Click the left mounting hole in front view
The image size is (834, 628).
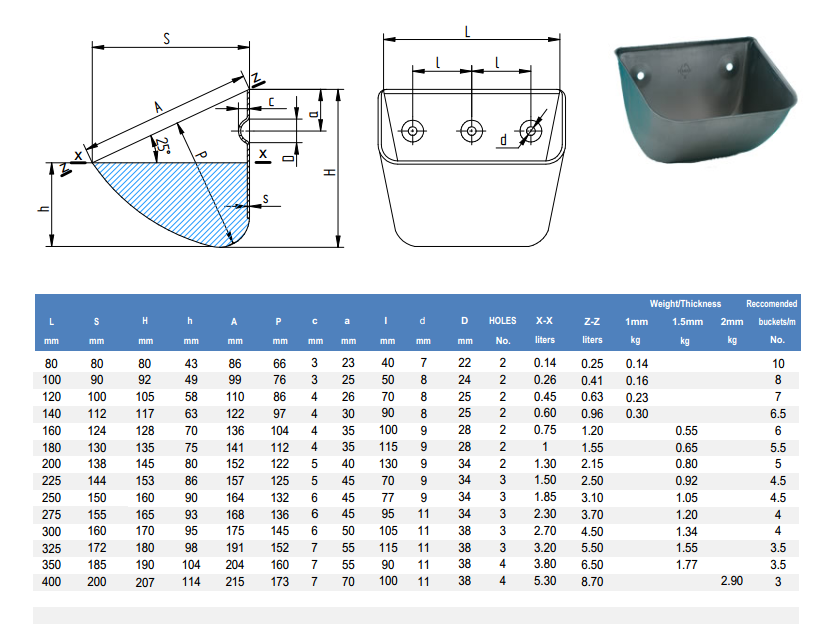pos(412,131)
